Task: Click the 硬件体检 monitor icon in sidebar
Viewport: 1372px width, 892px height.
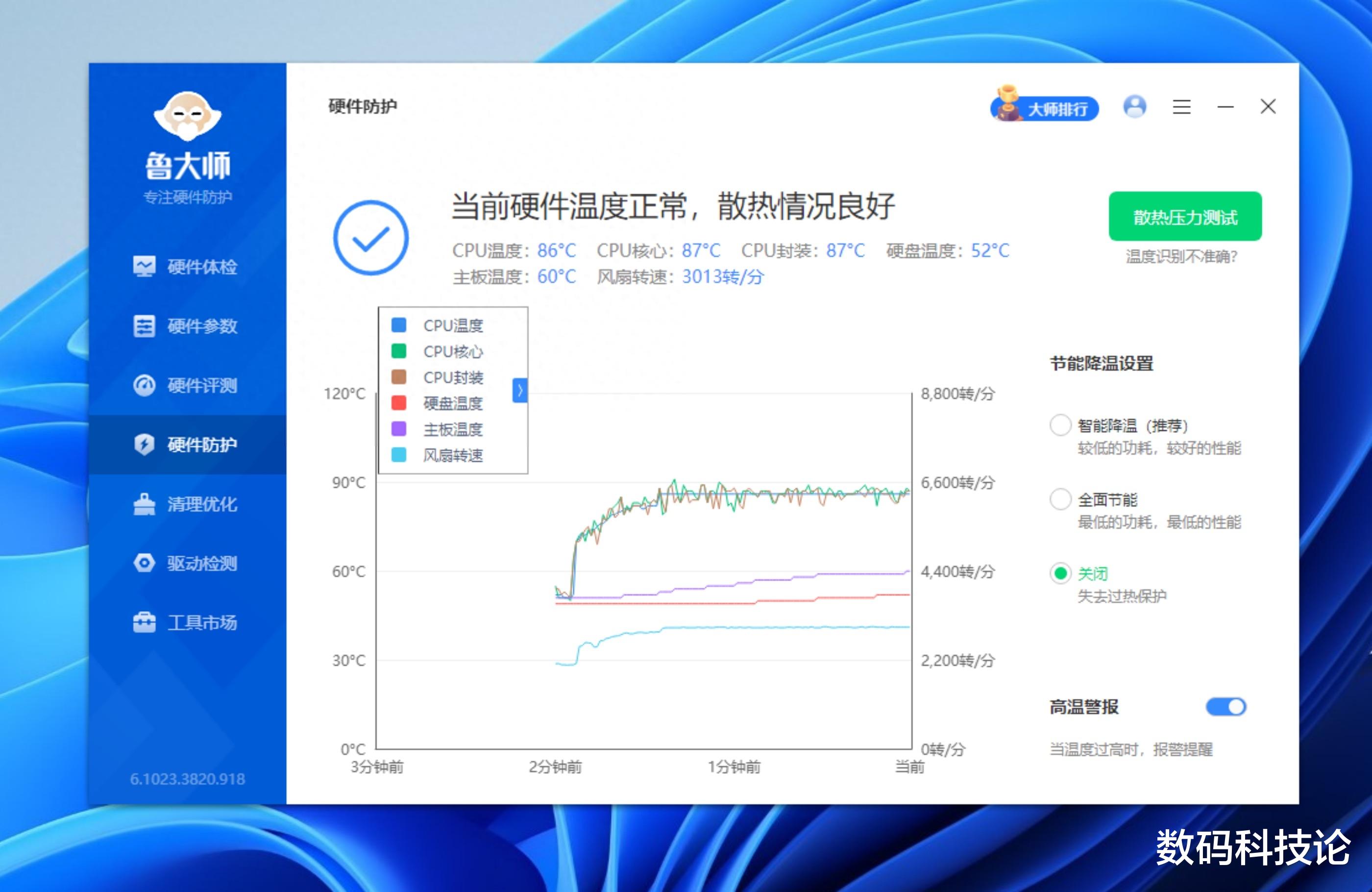Action: coord(144,267)
